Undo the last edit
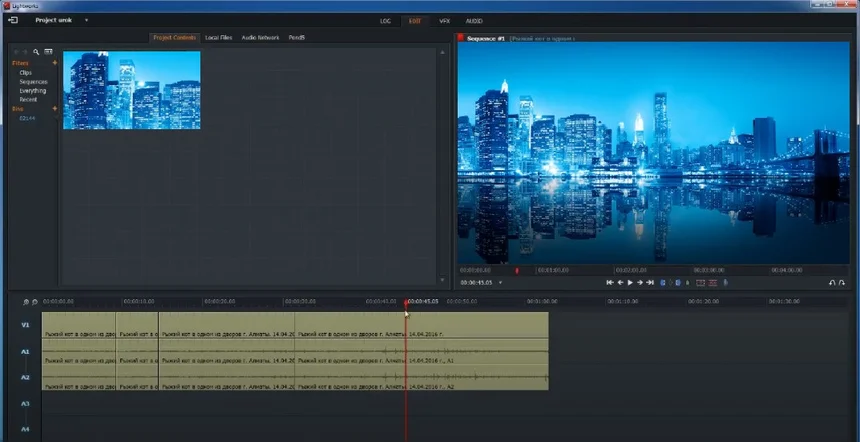The height and width of the screenshot is (442, 860). pyautogui.click(x=832, y=282)
